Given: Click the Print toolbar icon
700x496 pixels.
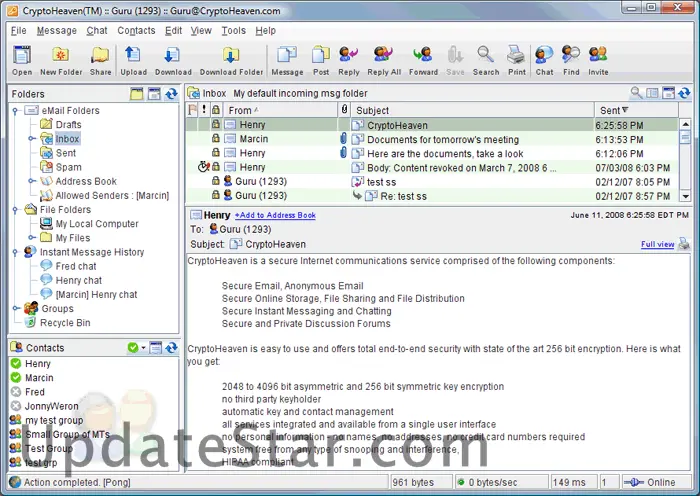Looking at the screenshot, I should [x=517, y=60].
